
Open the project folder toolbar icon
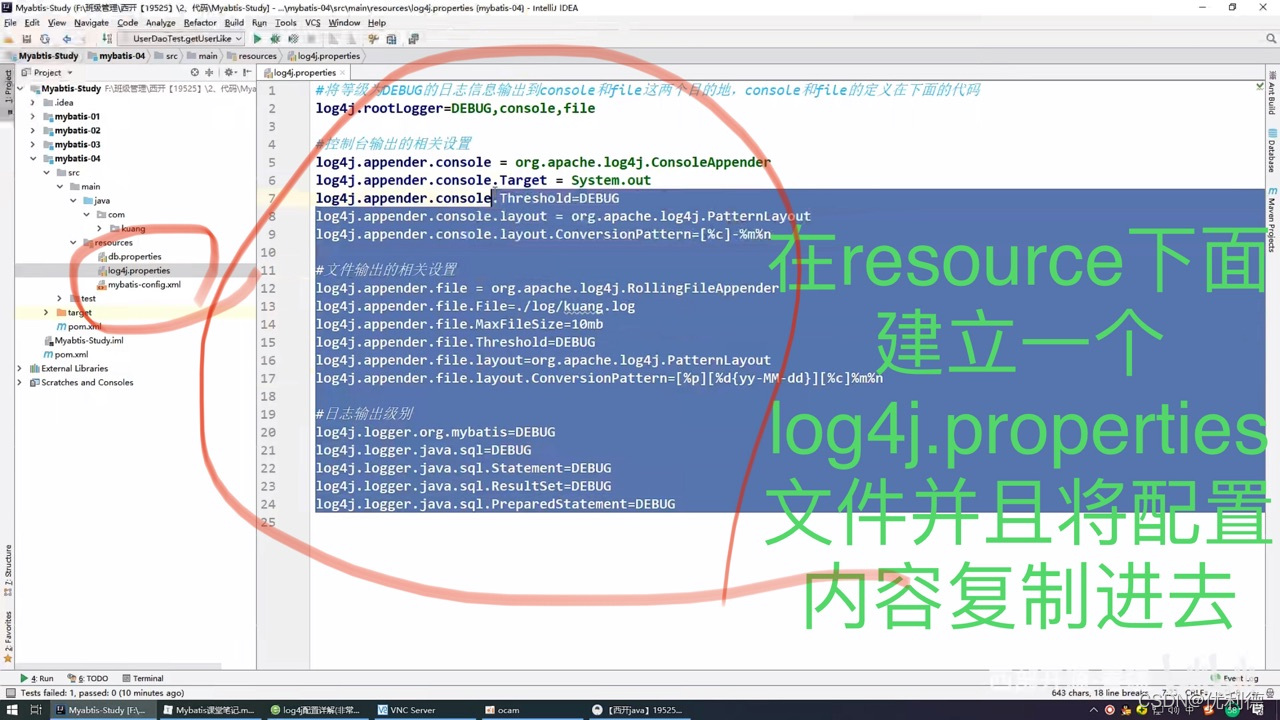[9, 39]
